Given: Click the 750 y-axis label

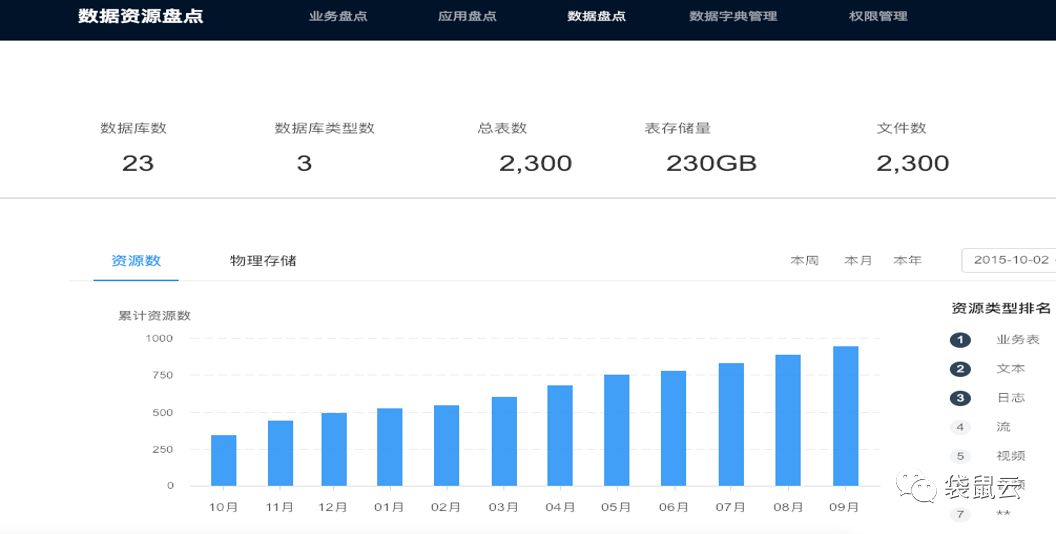Looking at the screenshot, I should 164,375.
